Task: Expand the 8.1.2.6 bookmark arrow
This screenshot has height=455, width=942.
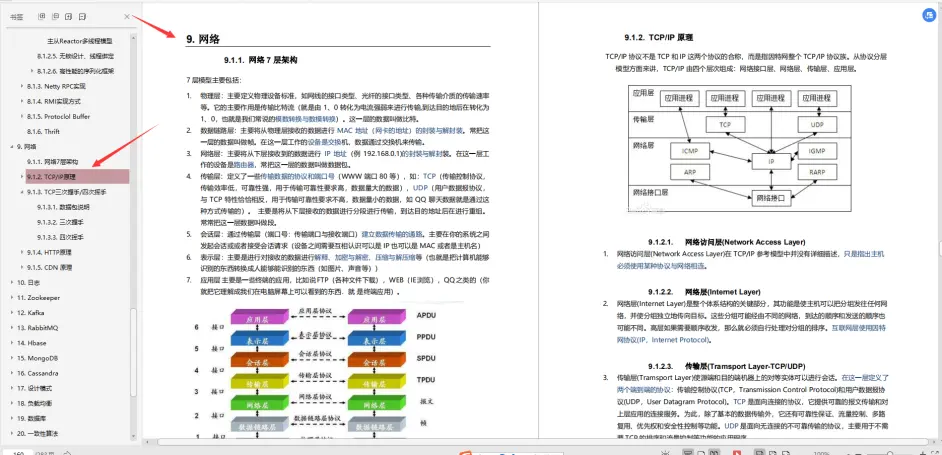Action: coord(32,71)
